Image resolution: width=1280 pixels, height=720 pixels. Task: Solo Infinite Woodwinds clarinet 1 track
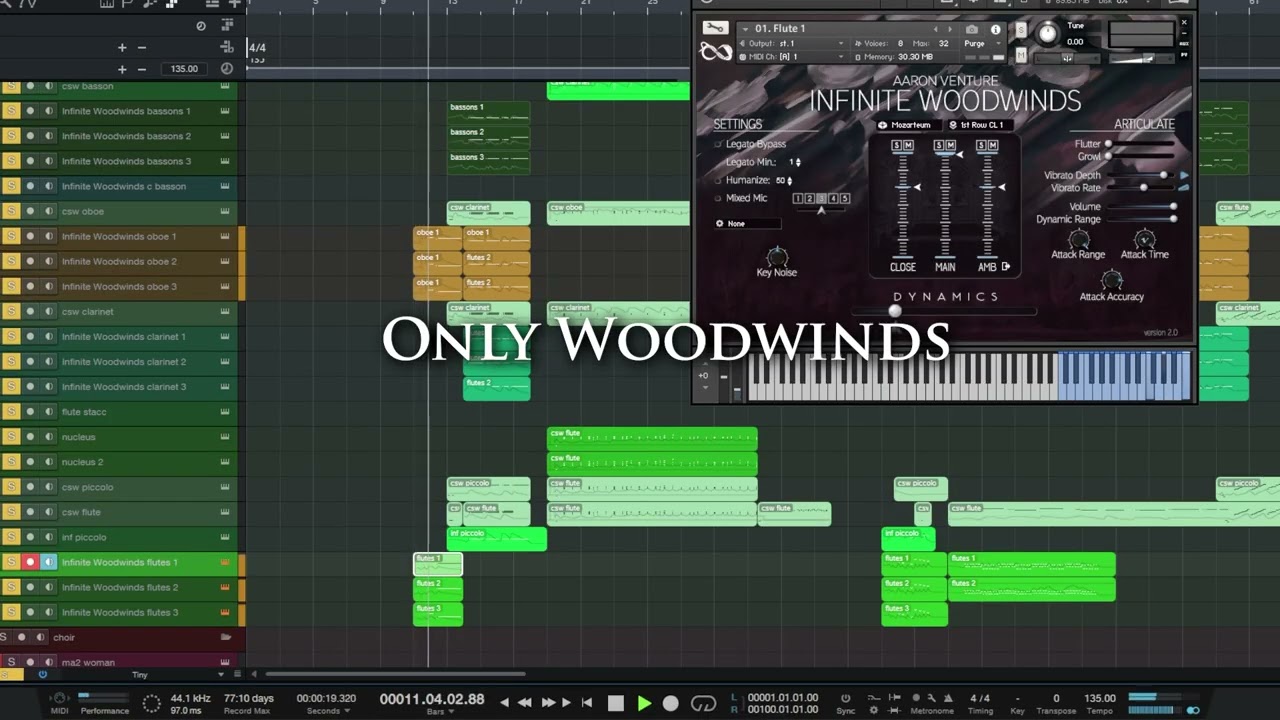[x=11, y=337]
